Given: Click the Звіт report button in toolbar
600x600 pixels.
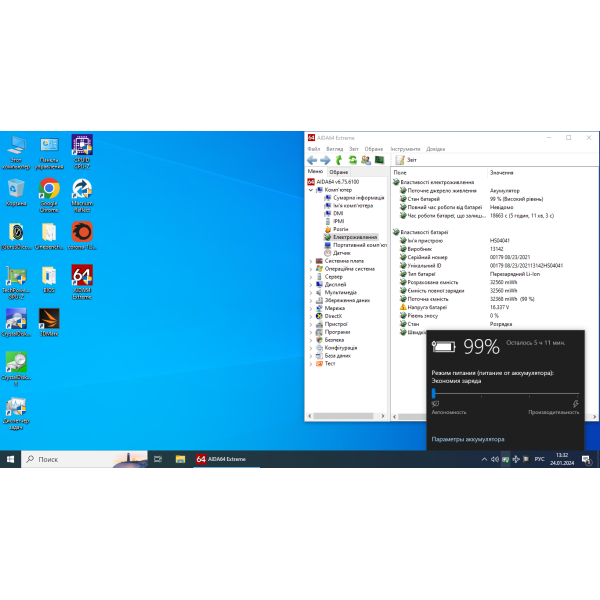Looking at the screenshot, I should pos(406,160).
